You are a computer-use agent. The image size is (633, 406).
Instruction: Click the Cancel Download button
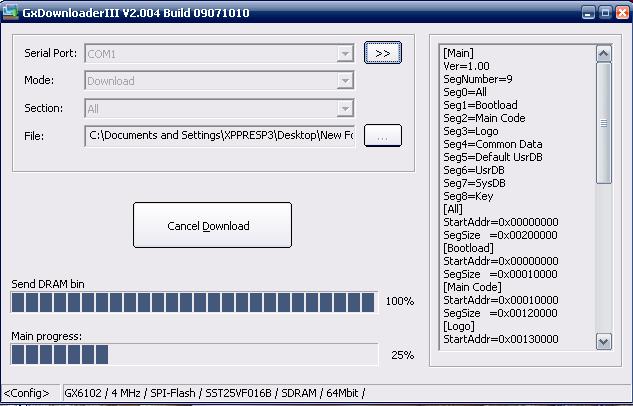coord(212,225)
